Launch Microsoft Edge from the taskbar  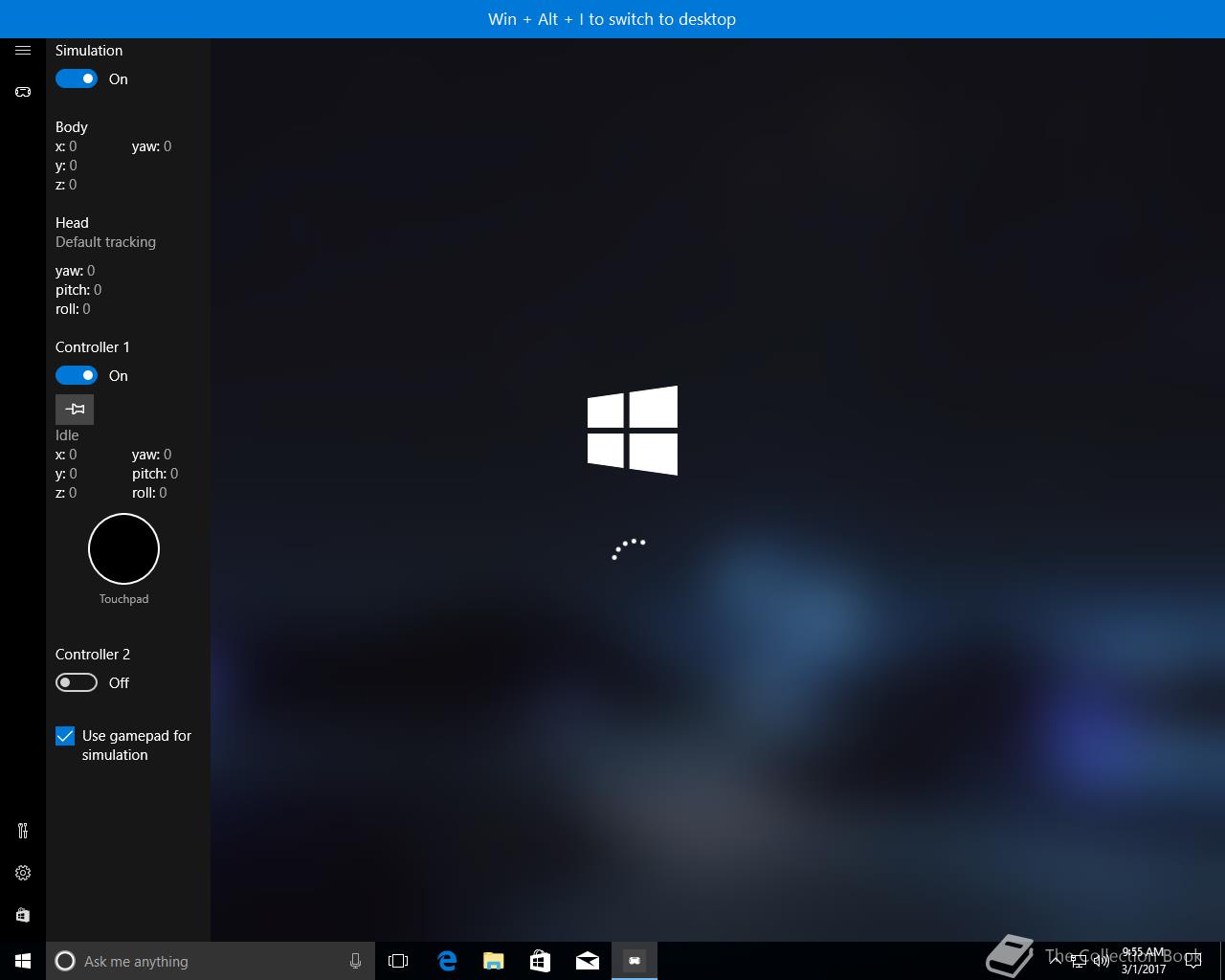(x=446, y=961)
